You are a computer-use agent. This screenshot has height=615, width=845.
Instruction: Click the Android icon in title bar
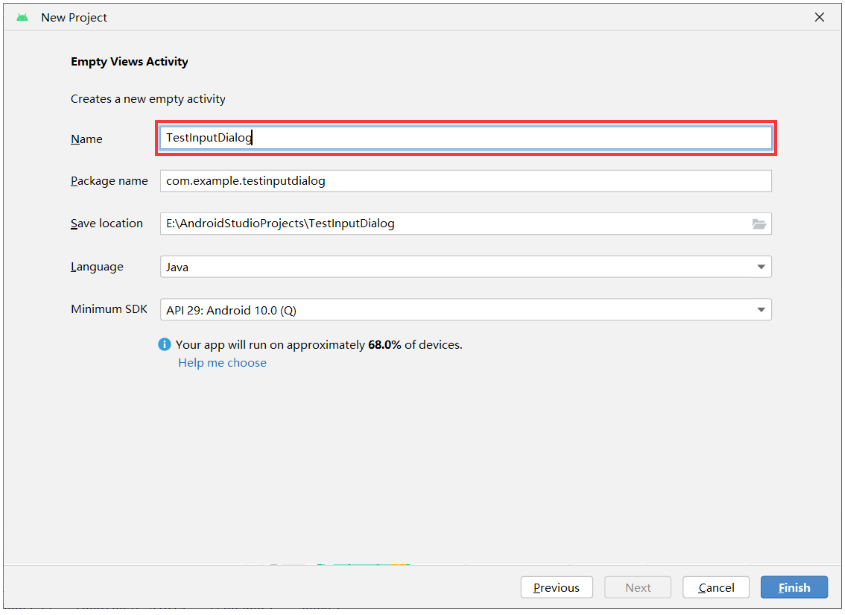pos(22,18)
